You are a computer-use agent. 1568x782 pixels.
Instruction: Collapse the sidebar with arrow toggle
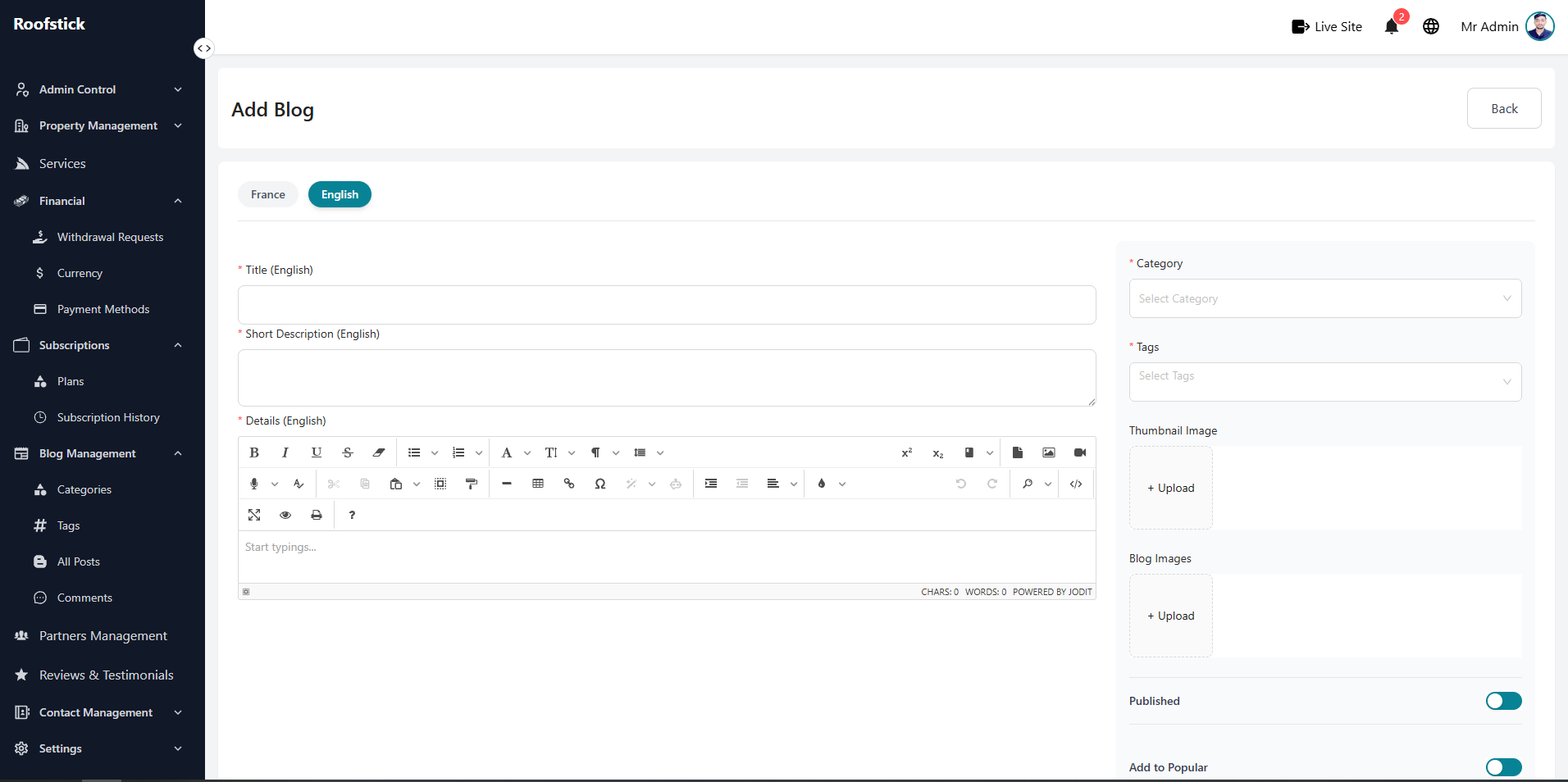click(x=204, y=48)
